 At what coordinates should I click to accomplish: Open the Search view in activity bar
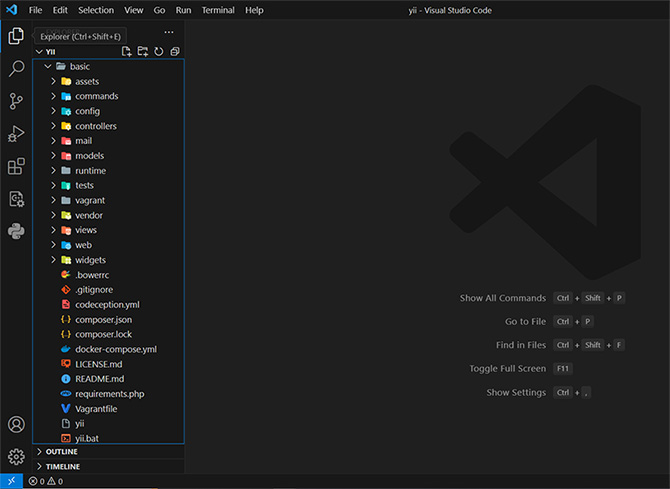16,69
